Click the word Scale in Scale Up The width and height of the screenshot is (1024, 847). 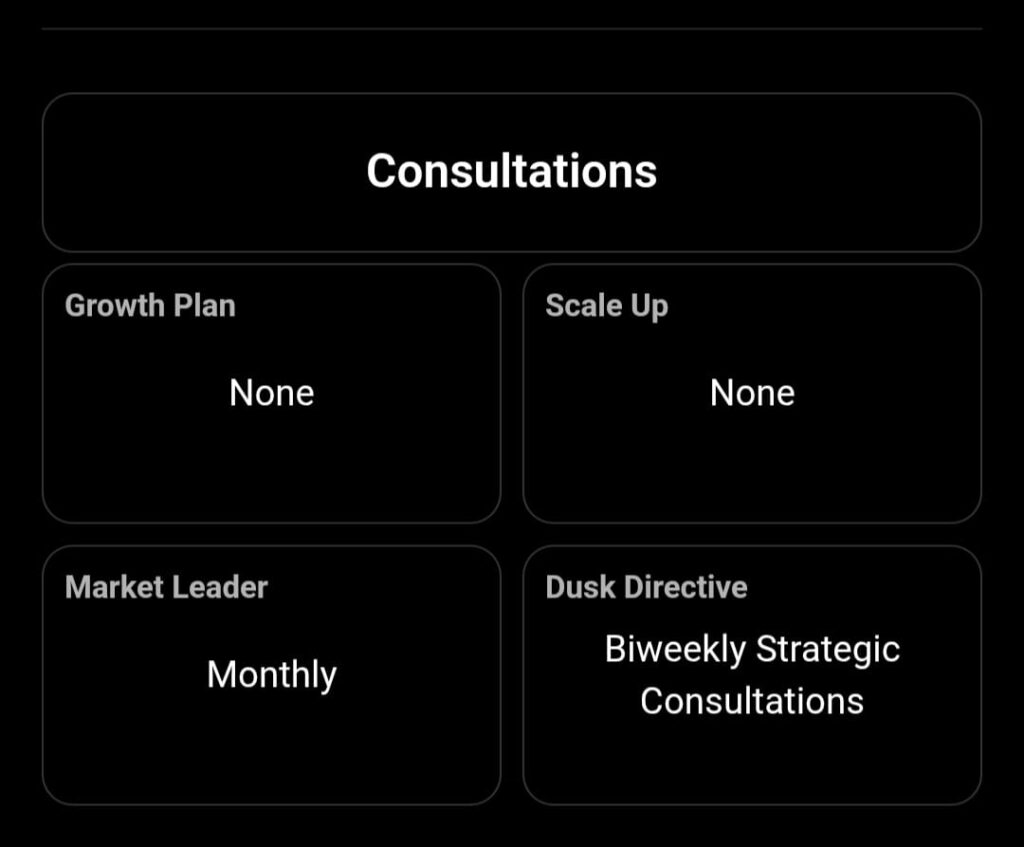[584, 306]
